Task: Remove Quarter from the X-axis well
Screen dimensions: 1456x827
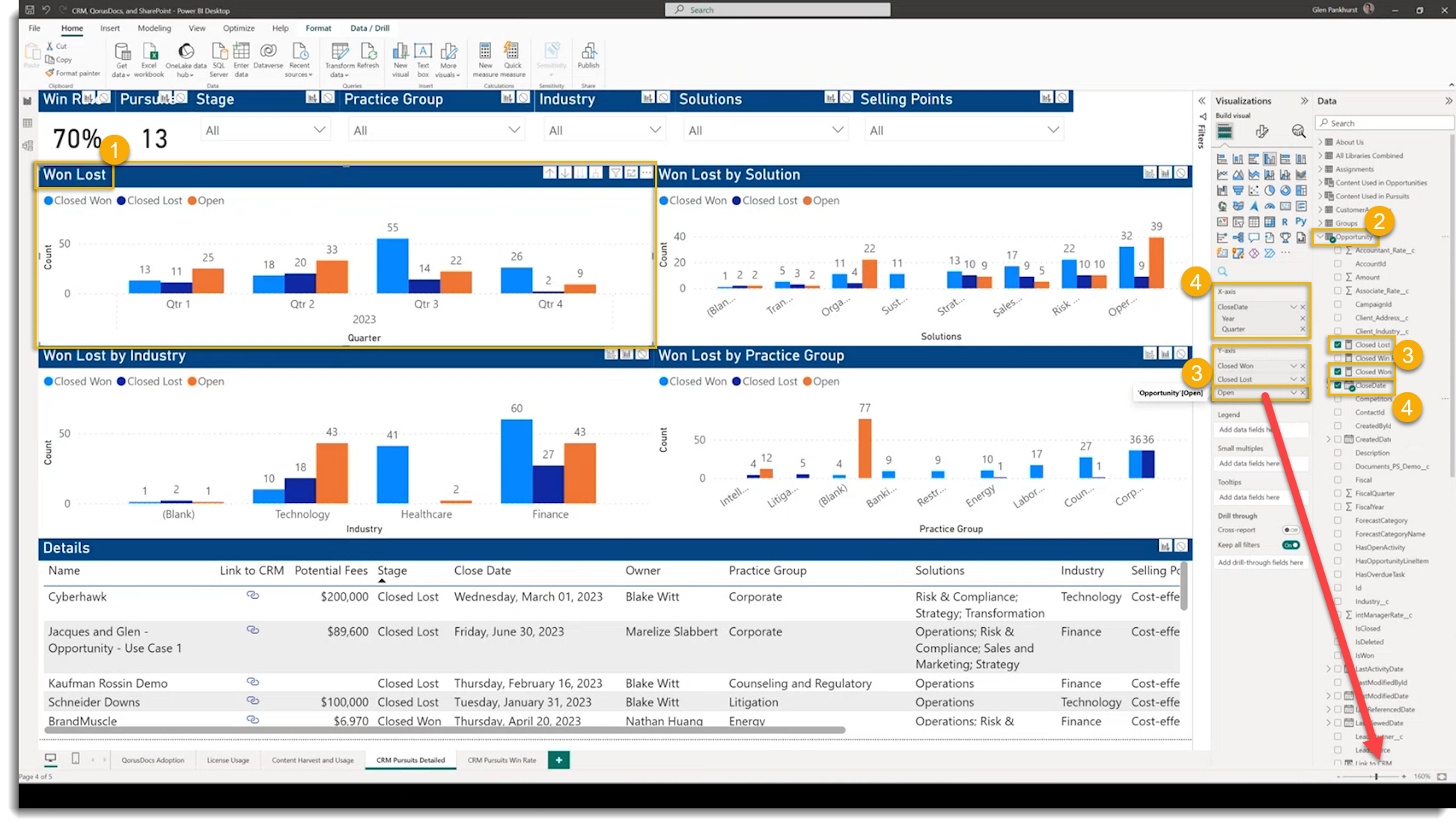Action: click(x=1303, y=329)
